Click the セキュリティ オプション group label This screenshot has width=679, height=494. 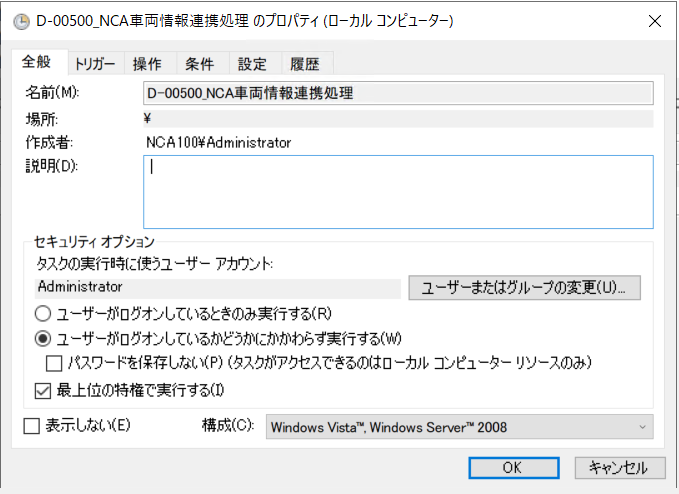[x=94, y=242]
